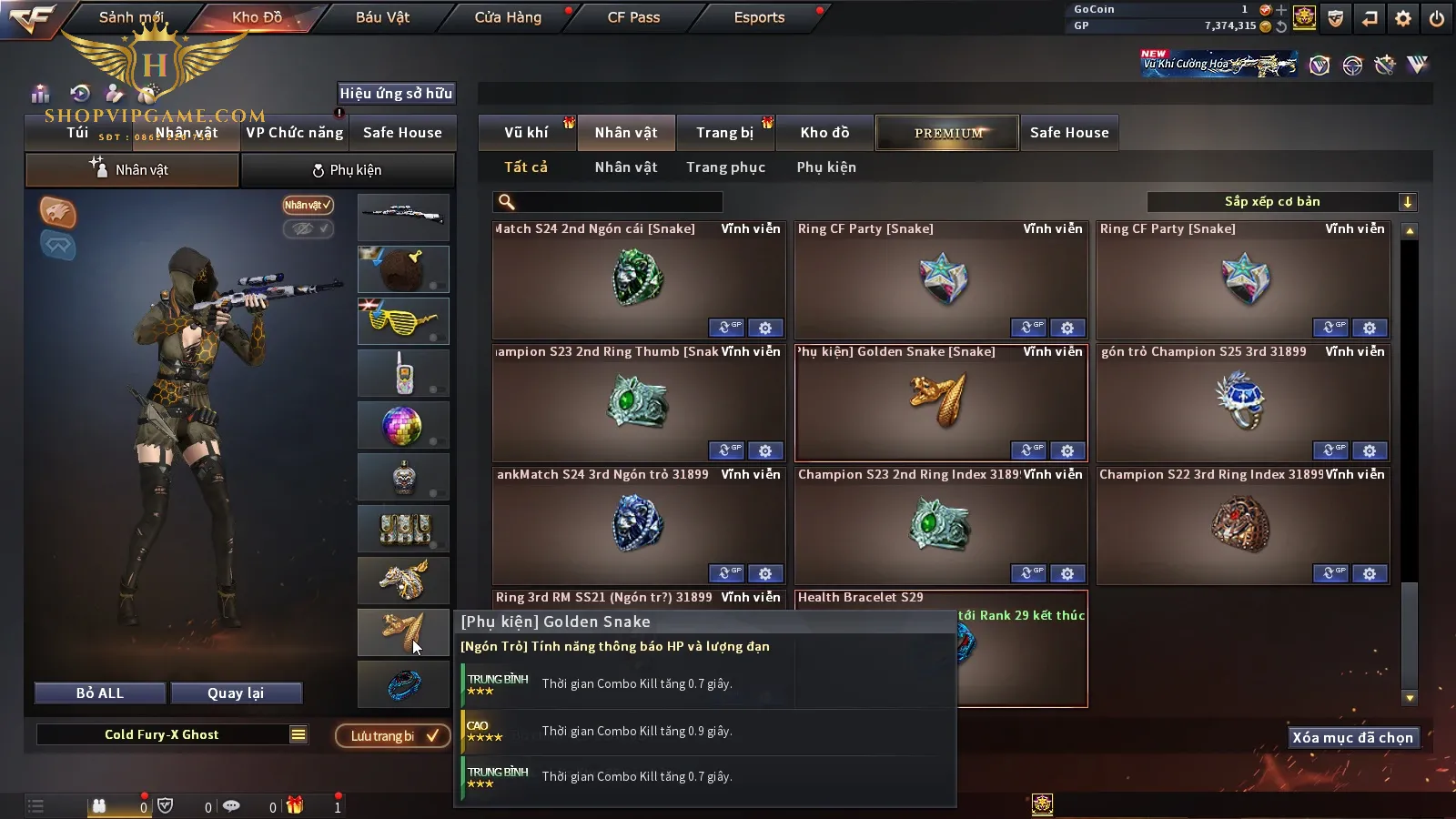1456x819 pixels.
Task: Select the disco ball accessory slot
Action: tap(403, 425)
